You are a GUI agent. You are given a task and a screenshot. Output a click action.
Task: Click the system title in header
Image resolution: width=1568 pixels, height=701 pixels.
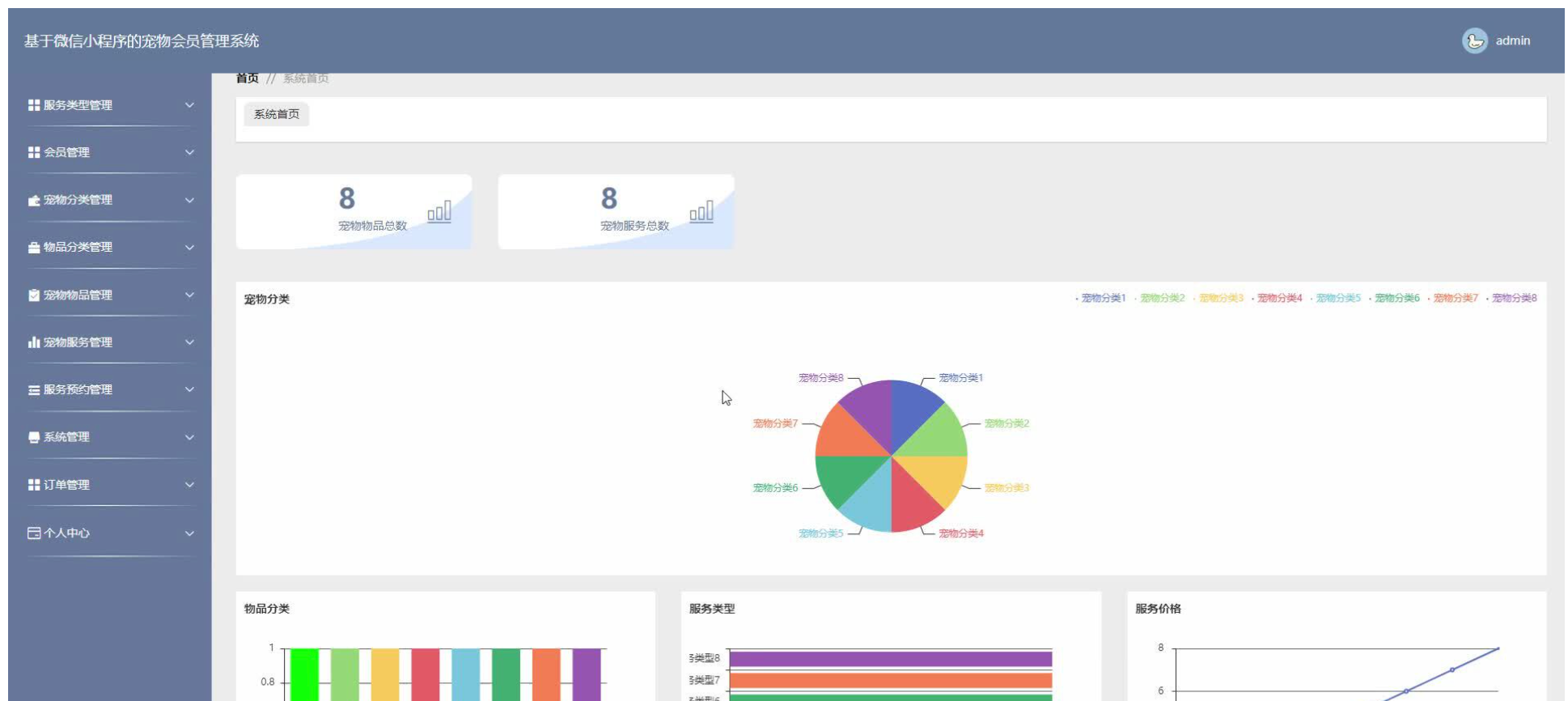pos(142,40)
